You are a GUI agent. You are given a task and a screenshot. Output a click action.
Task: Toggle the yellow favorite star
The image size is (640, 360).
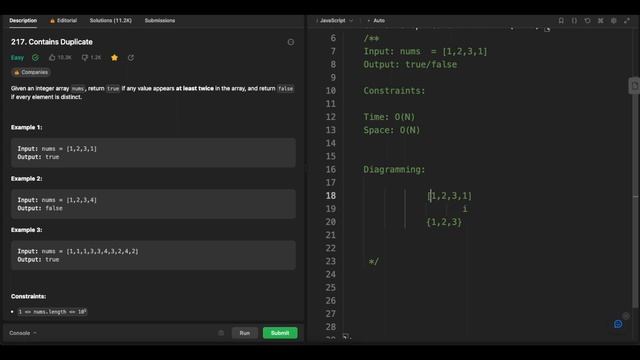point(114,58)
